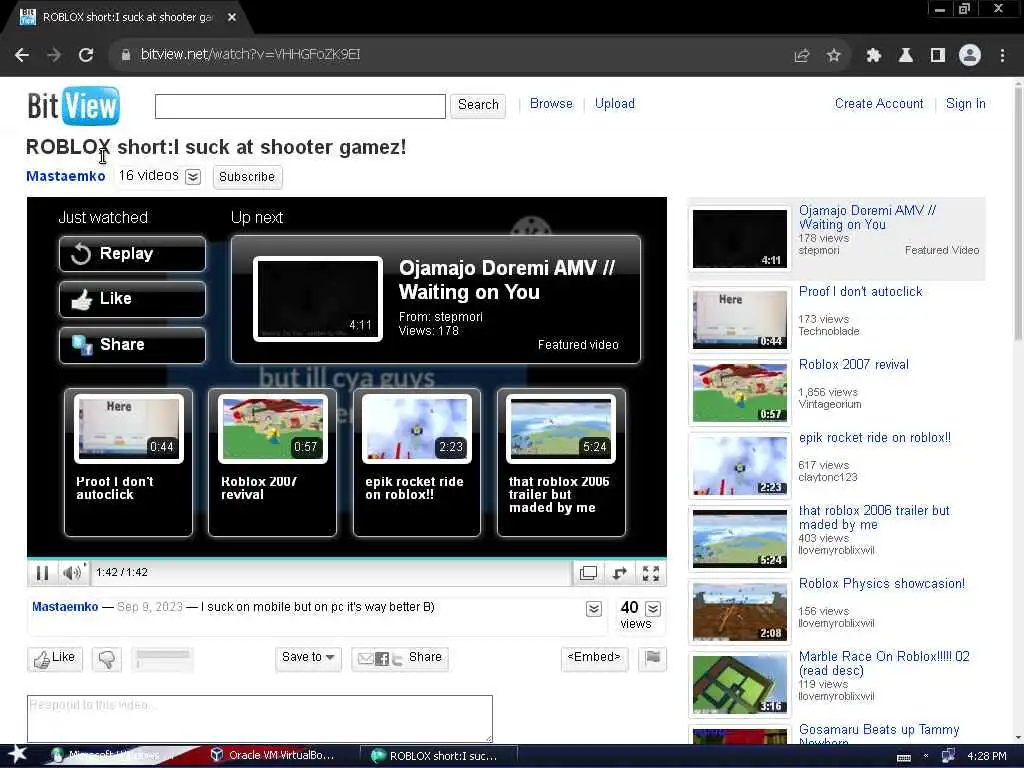
Task: Open the Chrome extensions puzzle icon
Action: coord(873,56)
